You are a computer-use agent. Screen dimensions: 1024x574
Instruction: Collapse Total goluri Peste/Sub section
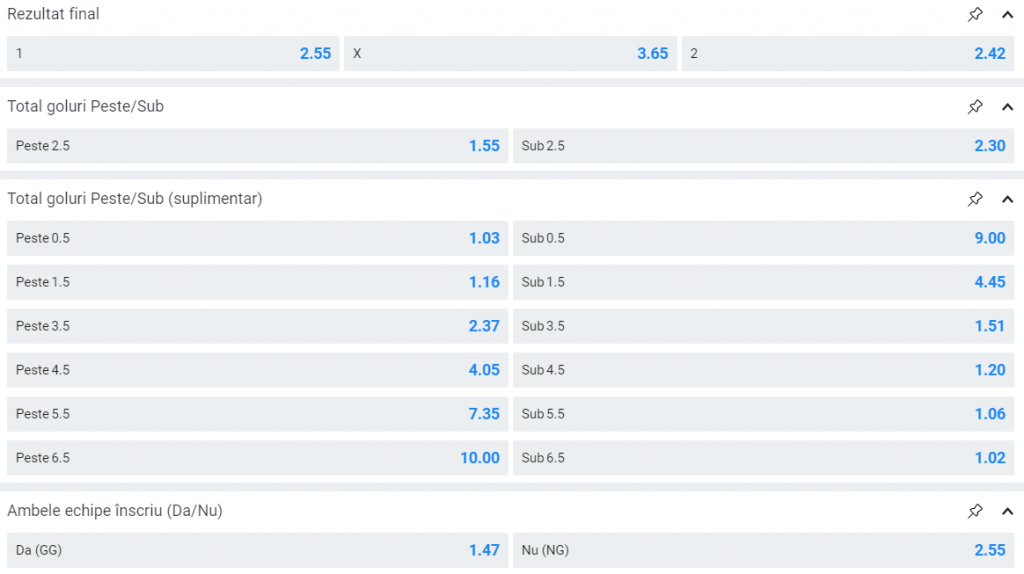coord(1007,106)
